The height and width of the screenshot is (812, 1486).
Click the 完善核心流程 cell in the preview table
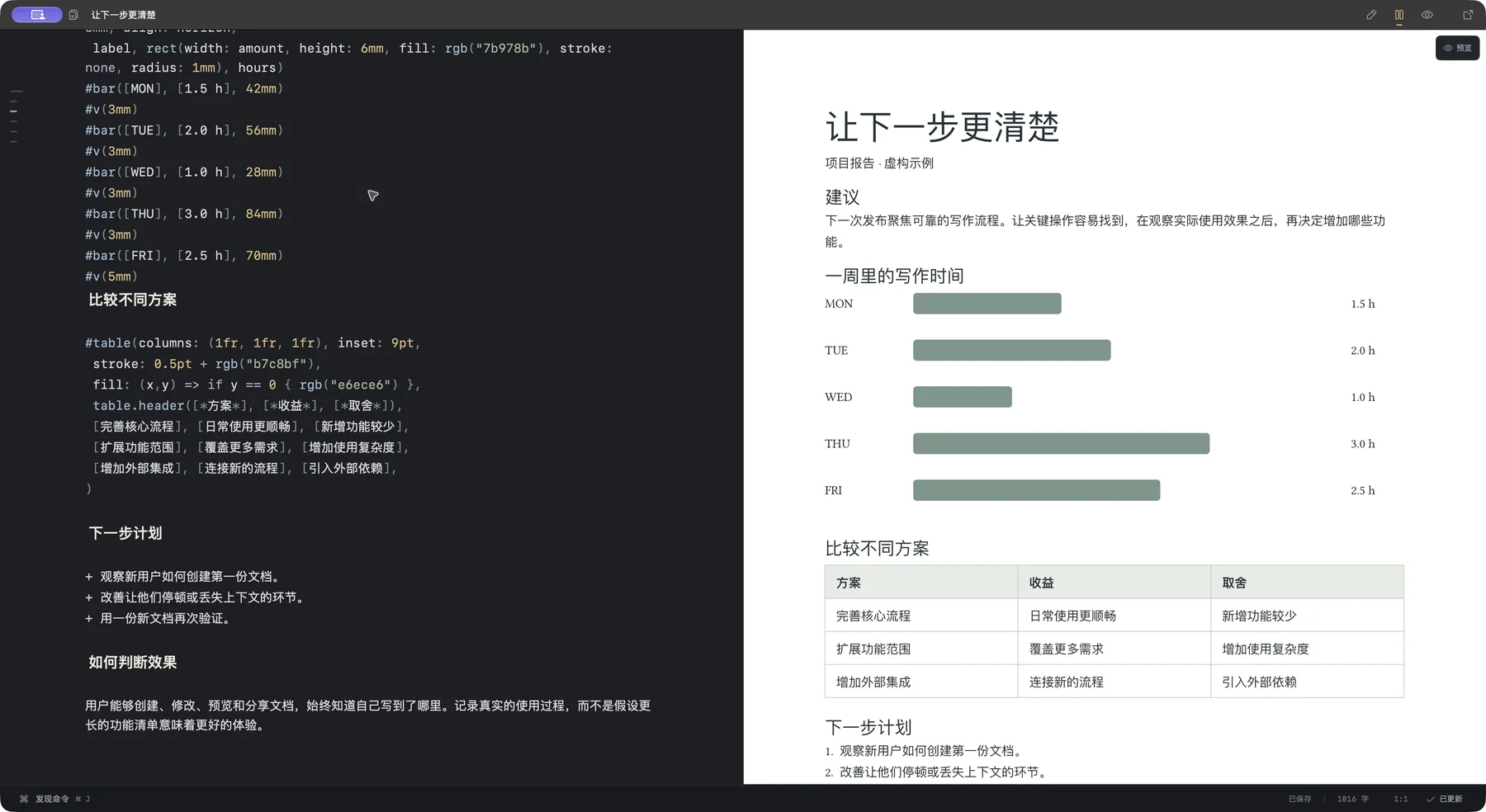[x=921, y=616]
